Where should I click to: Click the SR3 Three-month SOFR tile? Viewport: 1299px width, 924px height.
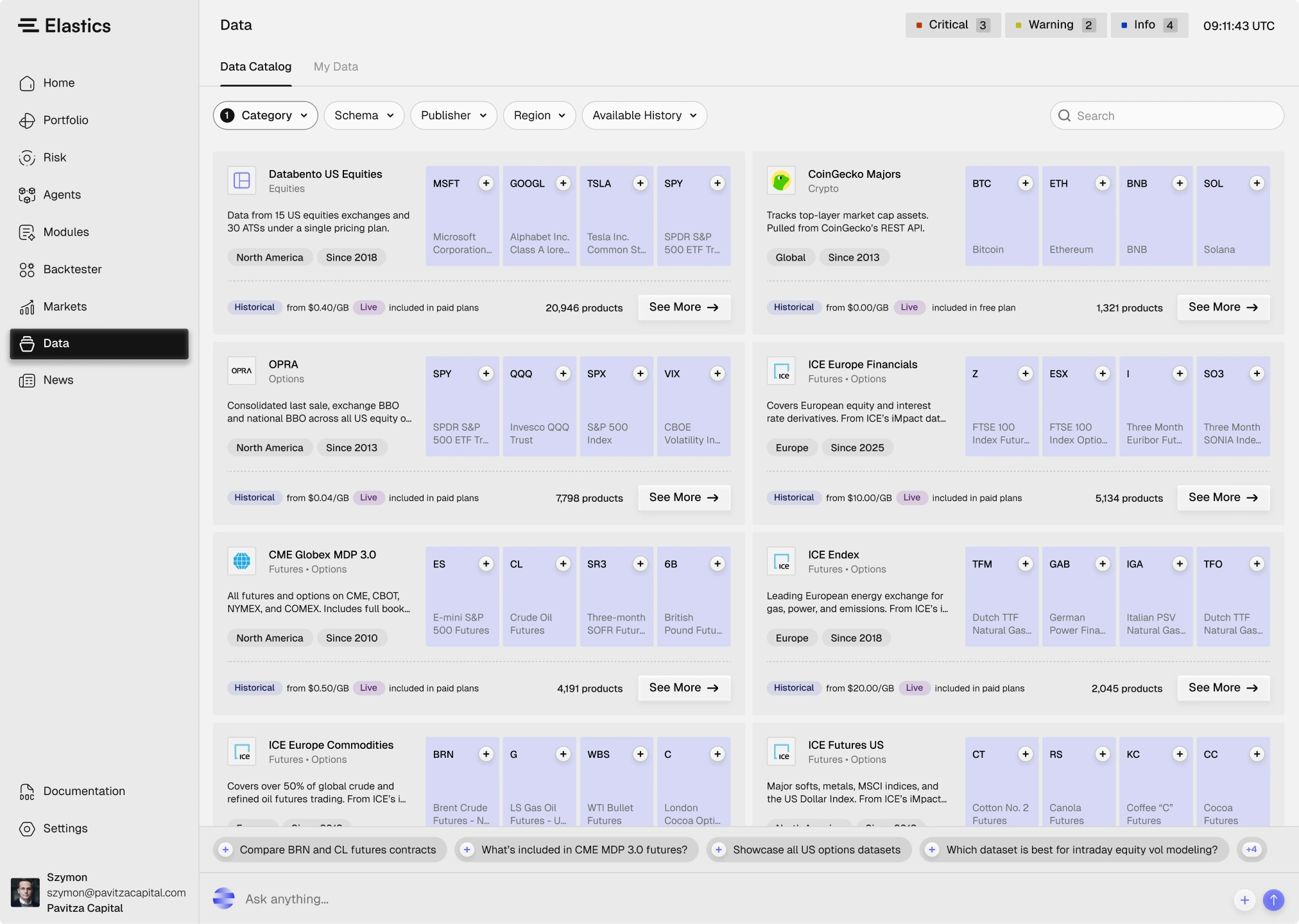[616, 597]
